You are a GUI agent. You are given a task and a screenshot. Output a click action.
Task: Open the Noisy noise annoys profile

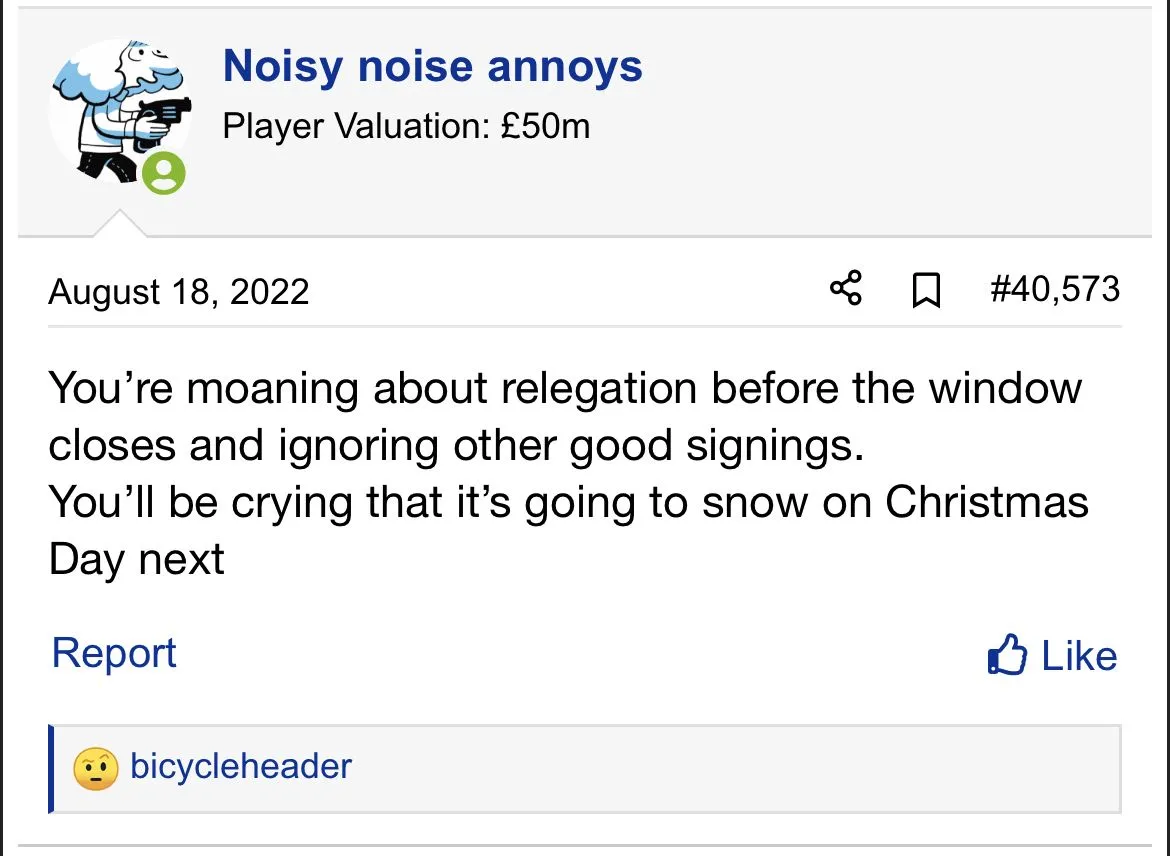tap(432, 67)
